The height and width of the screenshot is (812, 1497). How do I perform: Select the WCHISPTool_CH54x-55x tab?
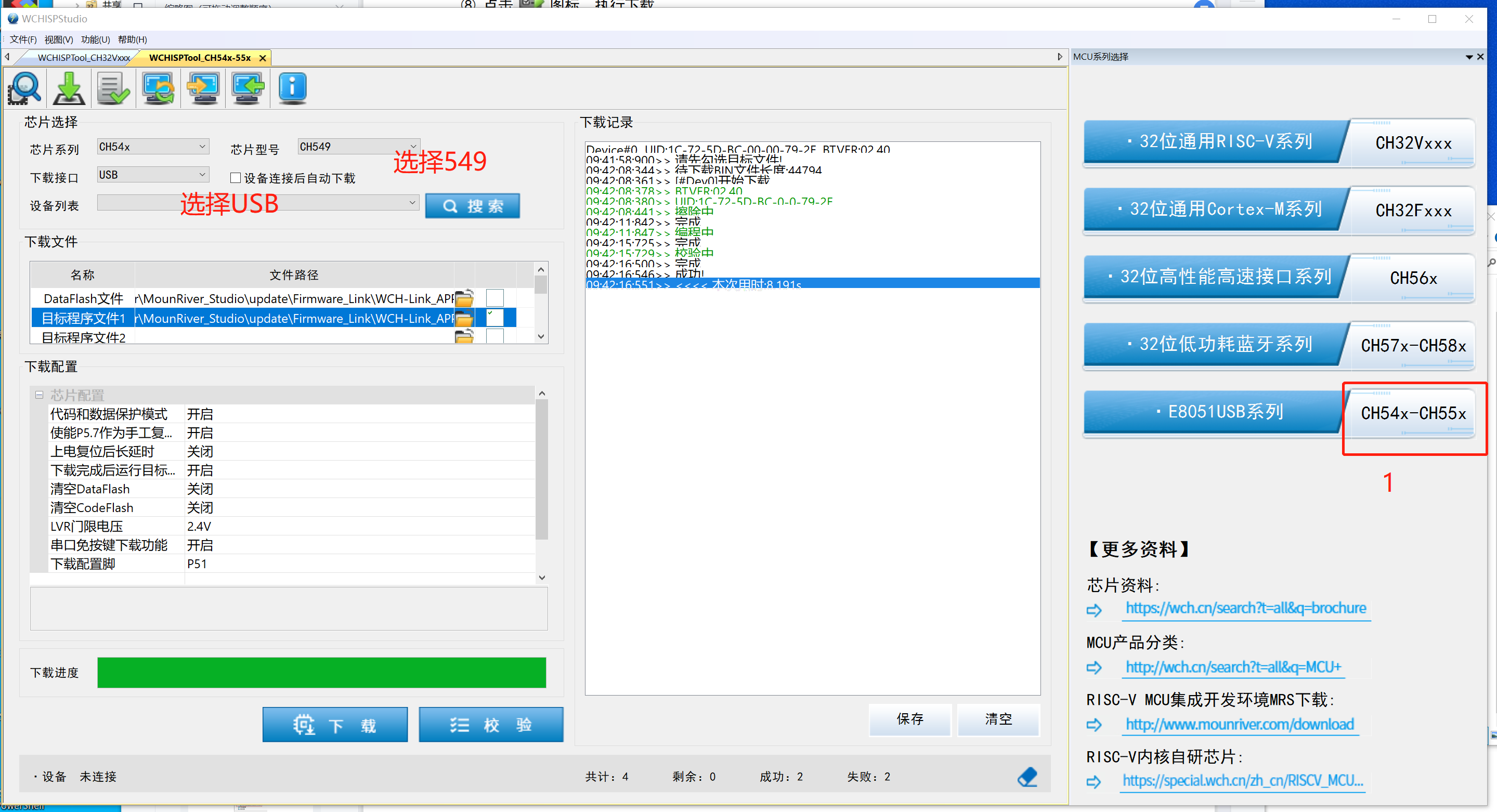pos(200,58)
